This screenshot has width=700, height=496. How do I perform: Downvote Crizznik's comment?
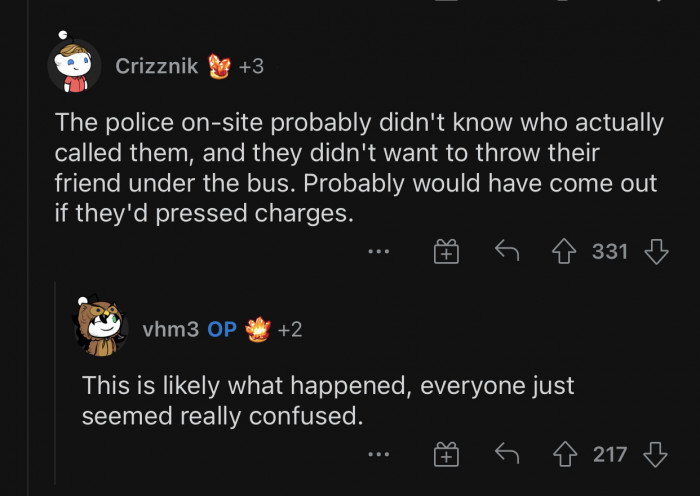[x=656, y=252]
